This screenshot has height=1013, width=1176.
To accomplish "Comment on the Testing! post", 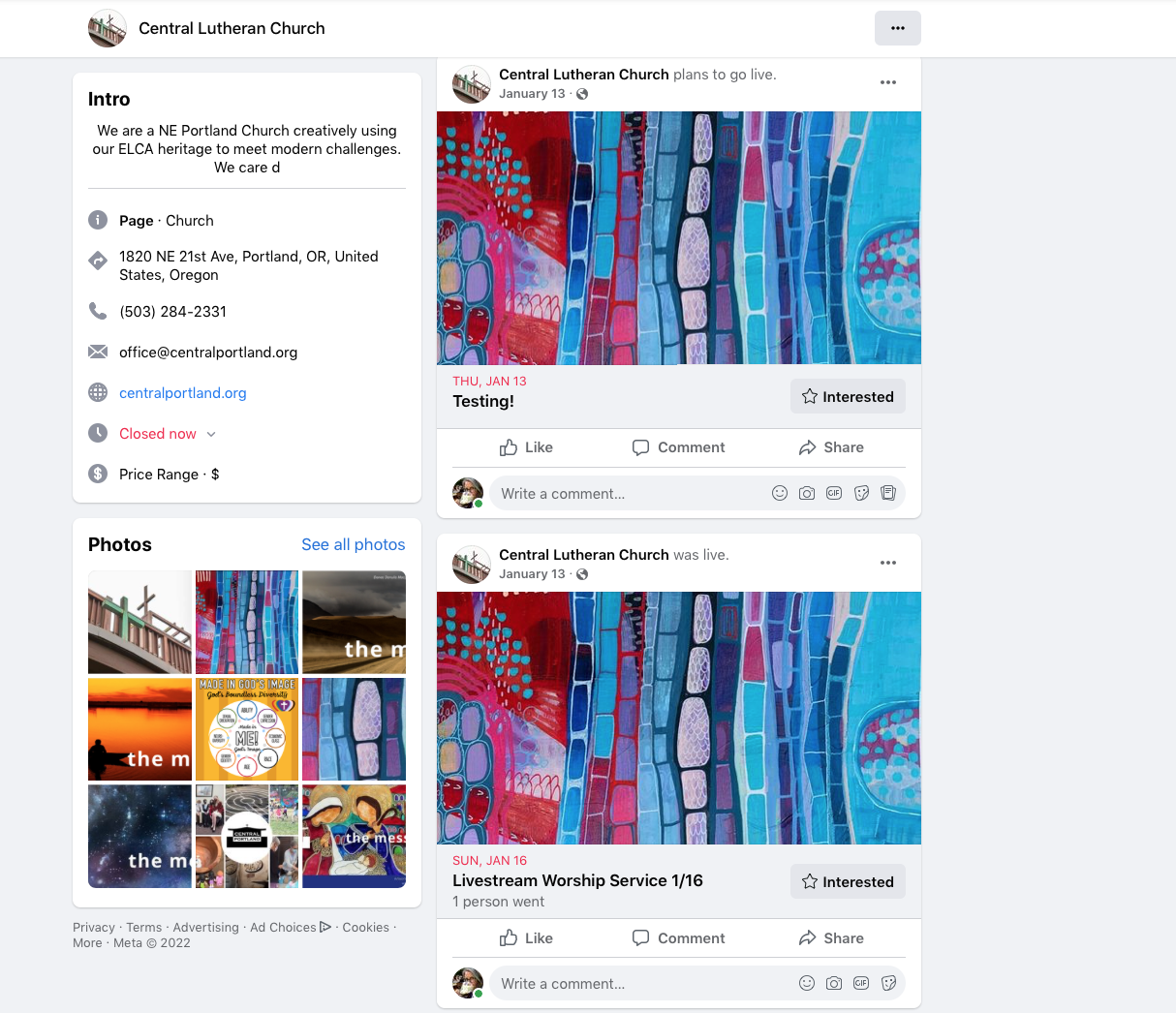I will tap(678, 447).
